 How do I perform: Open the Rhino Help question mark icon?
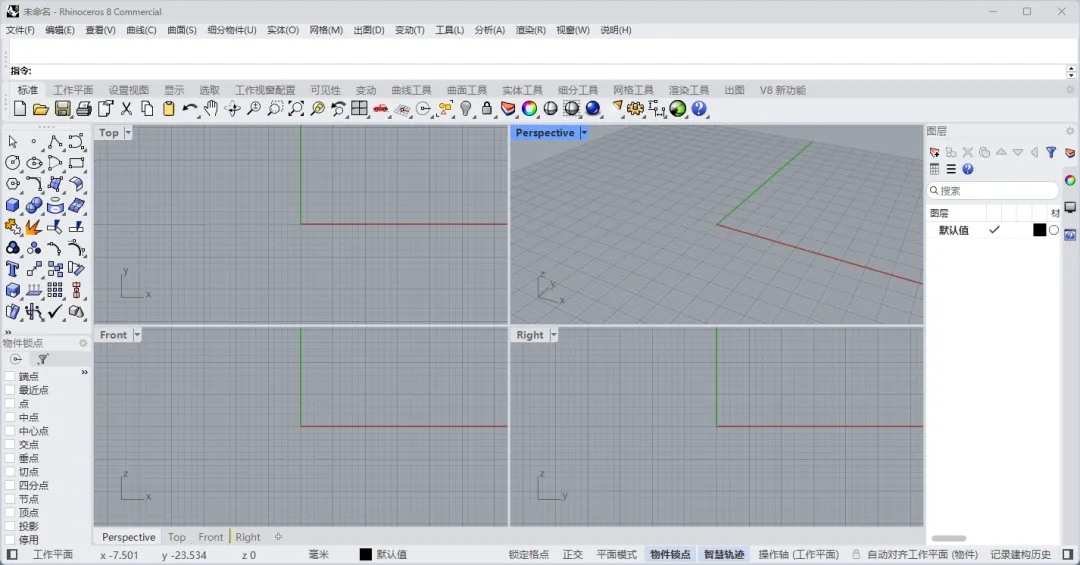coord(699,109)
